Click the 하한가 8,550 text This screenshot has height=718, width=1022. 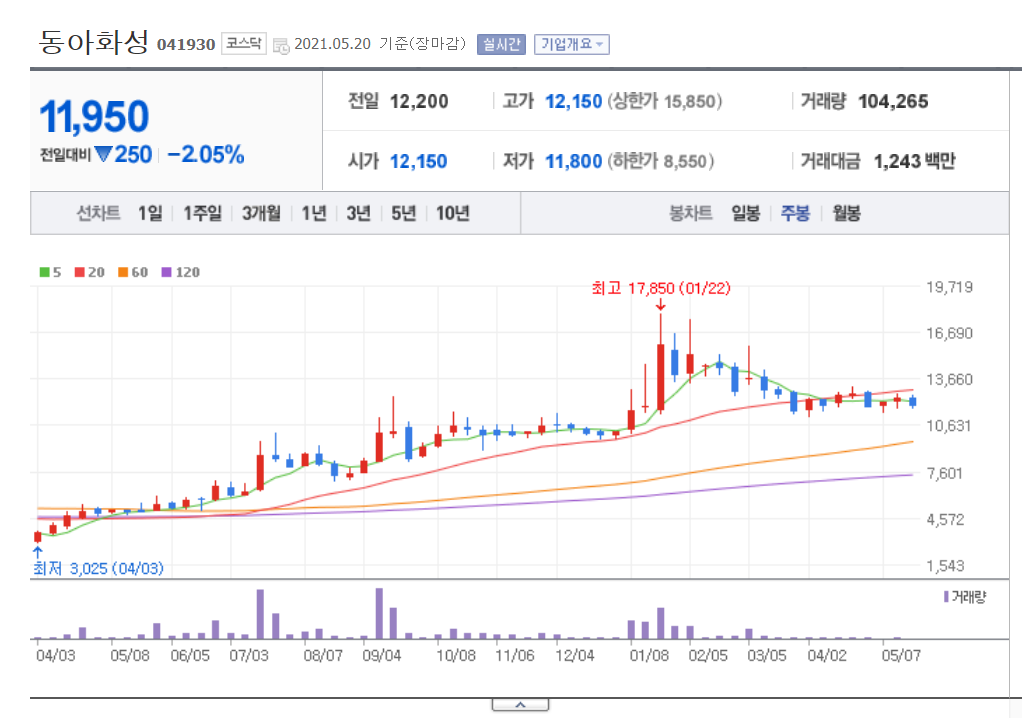[x=661, y=161]
